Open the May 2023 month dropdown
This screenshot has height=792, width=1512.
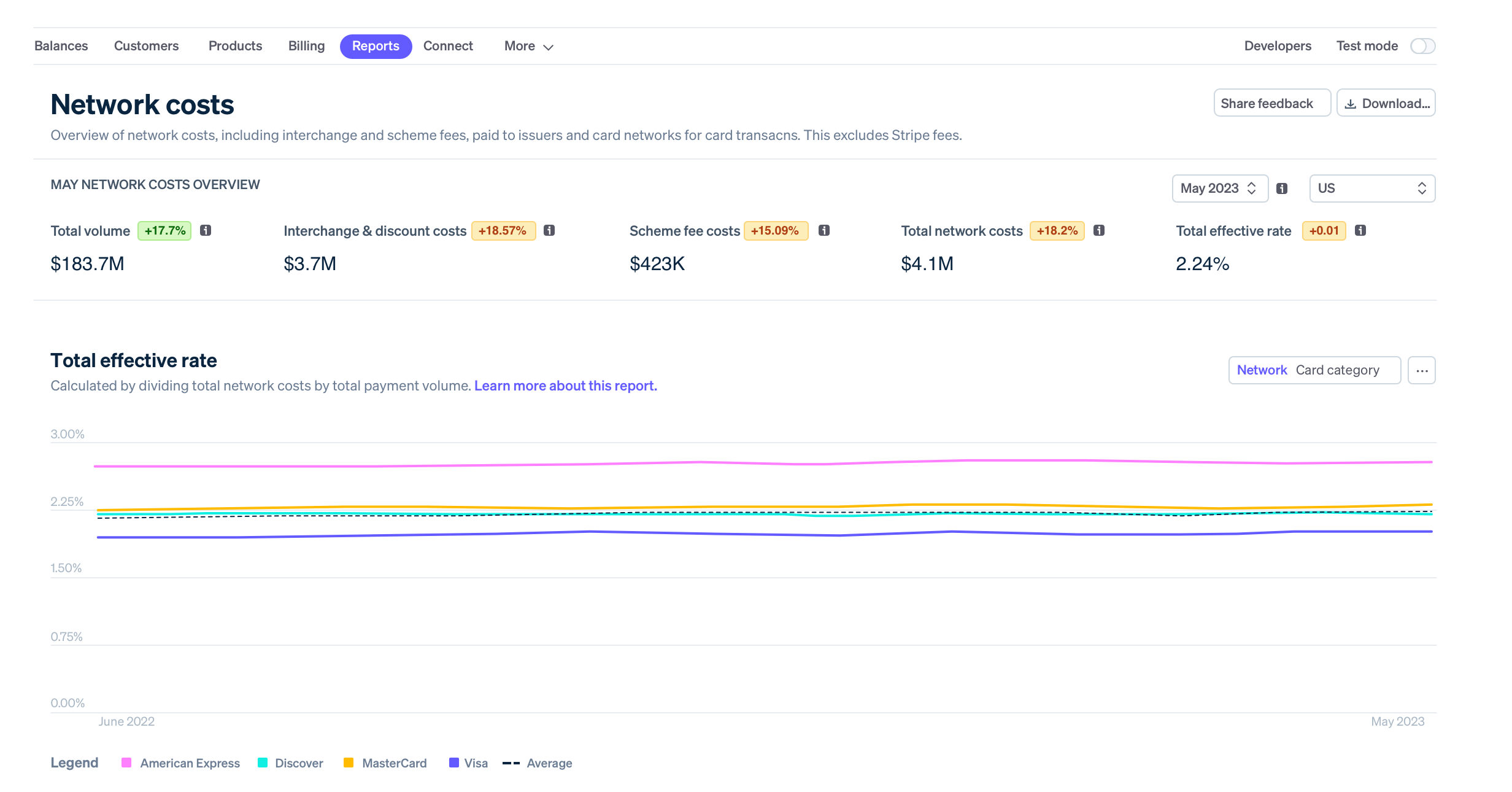(x=1220, y=188)
